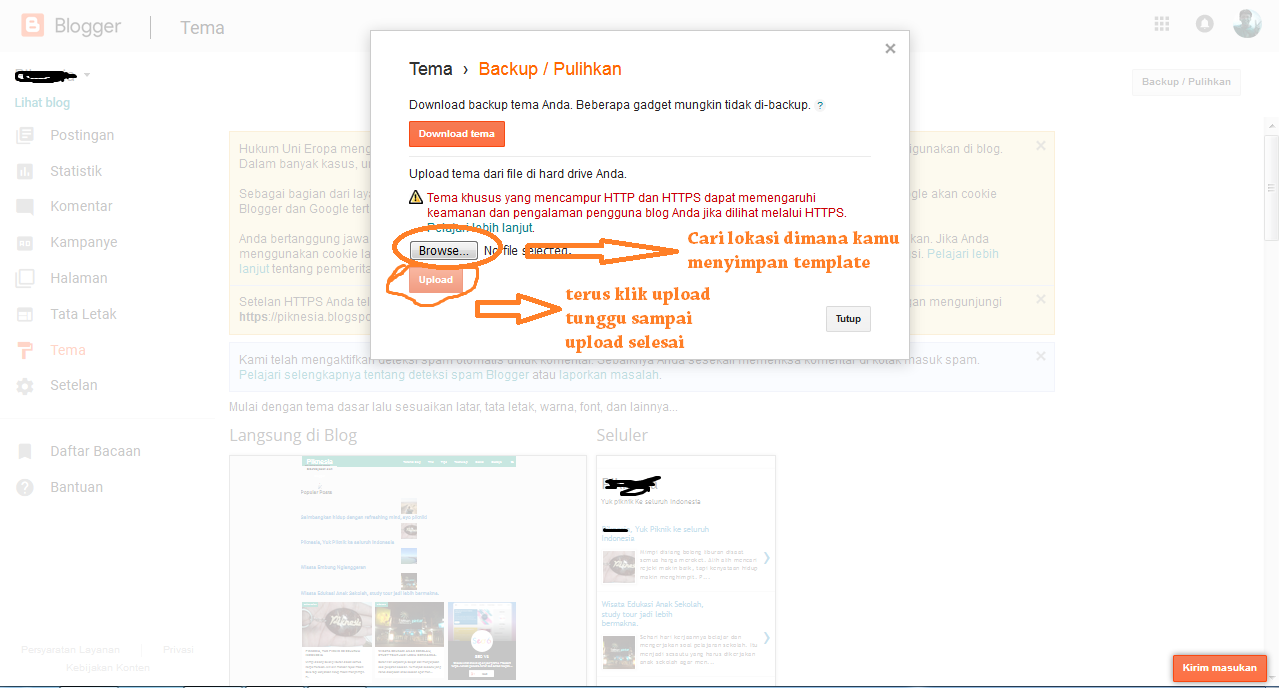Open the notifications bell icon

1204,24
